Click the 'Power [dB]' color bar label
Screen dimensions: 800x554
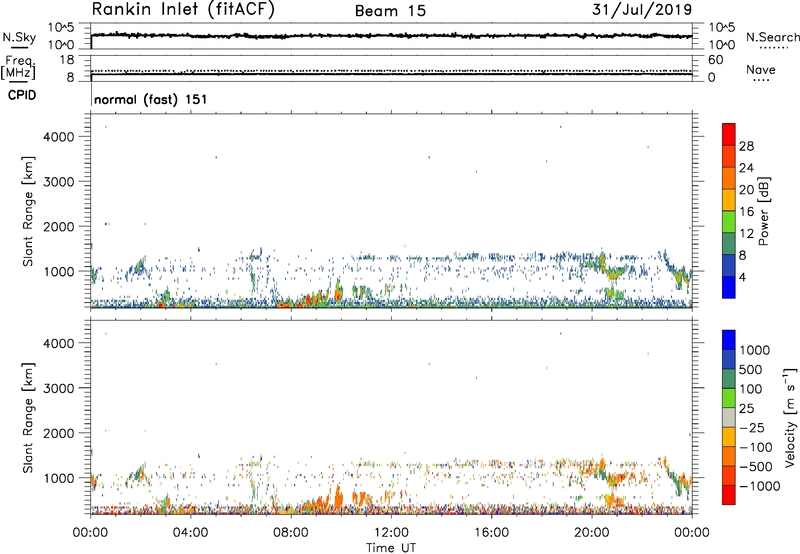(x=763, y=211)
